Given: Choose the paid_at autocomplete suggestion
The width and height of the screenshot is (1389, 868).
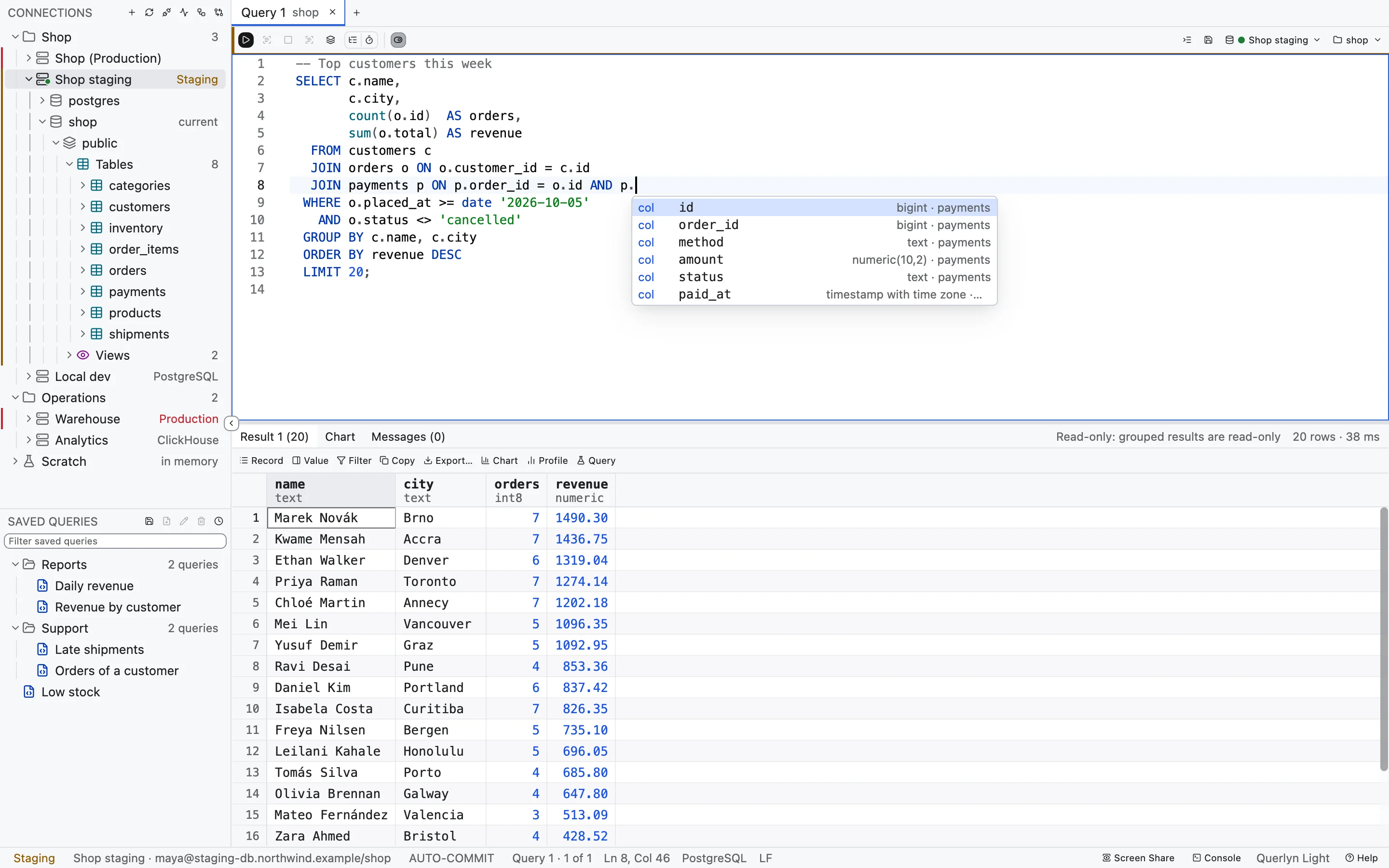Looking at the screenshot, I should pos(814,295).
